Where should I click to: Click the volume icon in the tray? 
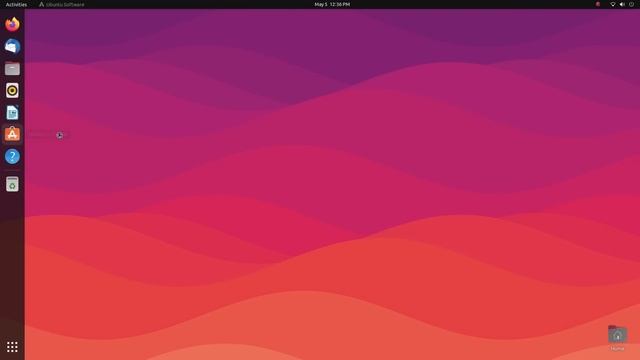point(622,4)
